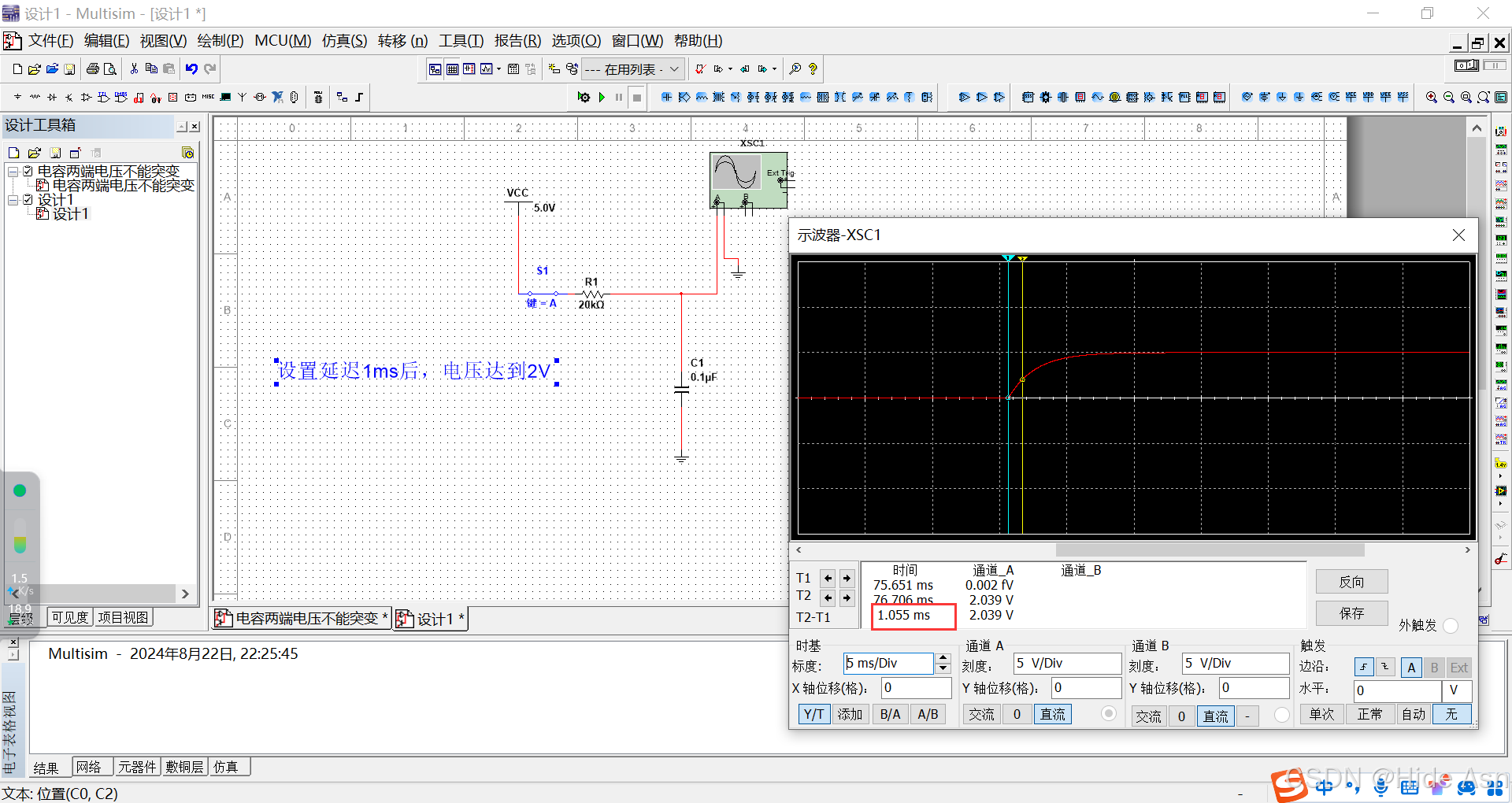Place a CMOS logic component

pyautogui.click(x=121, y=98)
